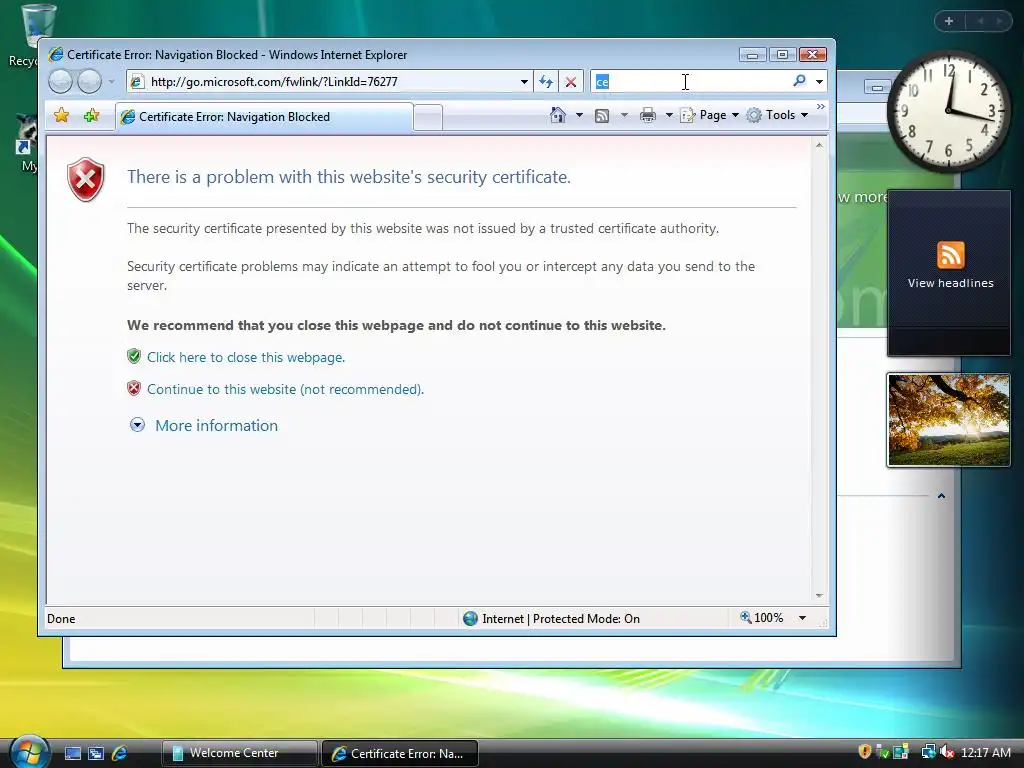Click the taskbar clock 12:17 AM
Screen dimensions: 1024x768
coord(985,752)
